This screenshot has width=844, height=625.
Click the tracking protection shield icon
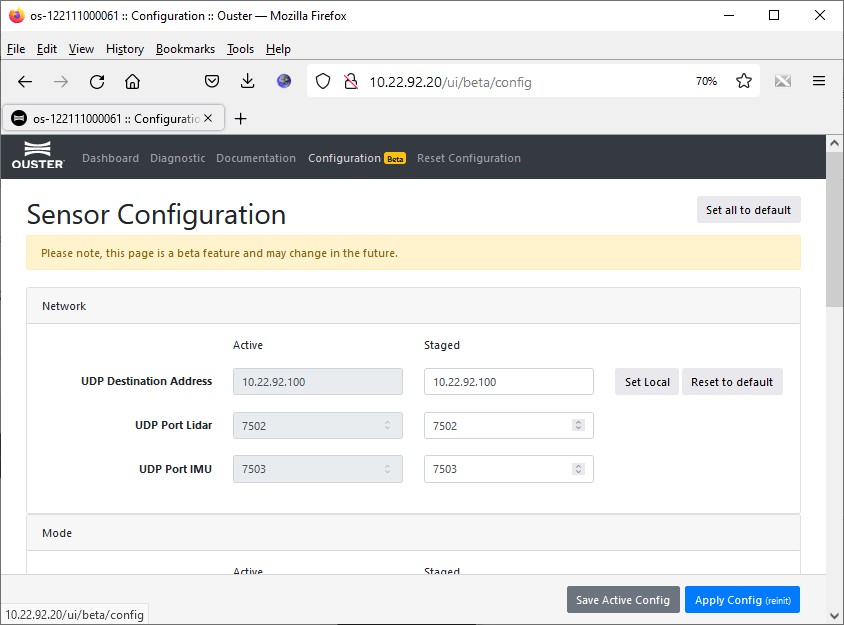click(x=323, y=82)
